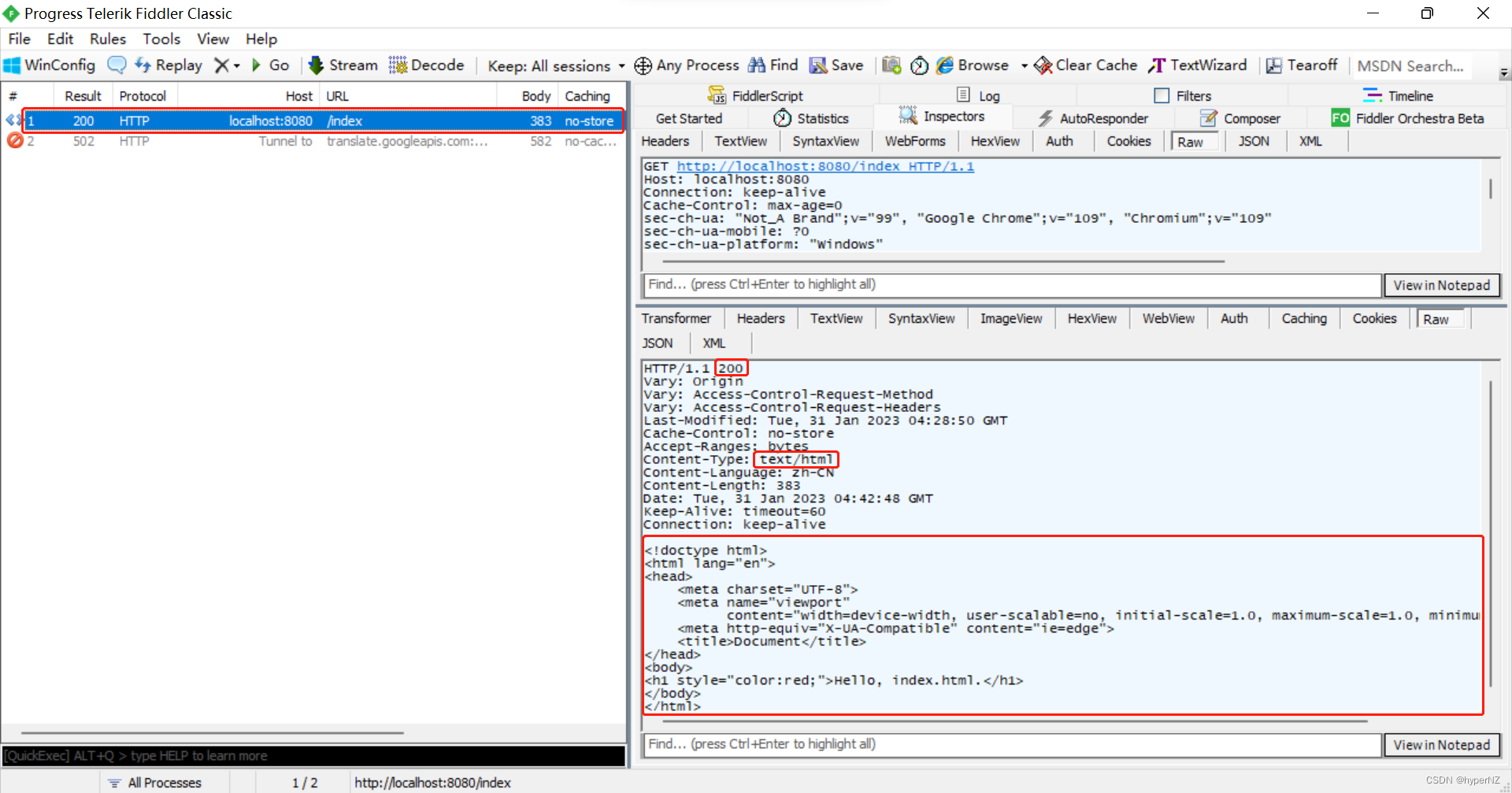Click the session list horizontal scrollbar
This screenshot has height=793, width=1512.
[x=213, y=733]
